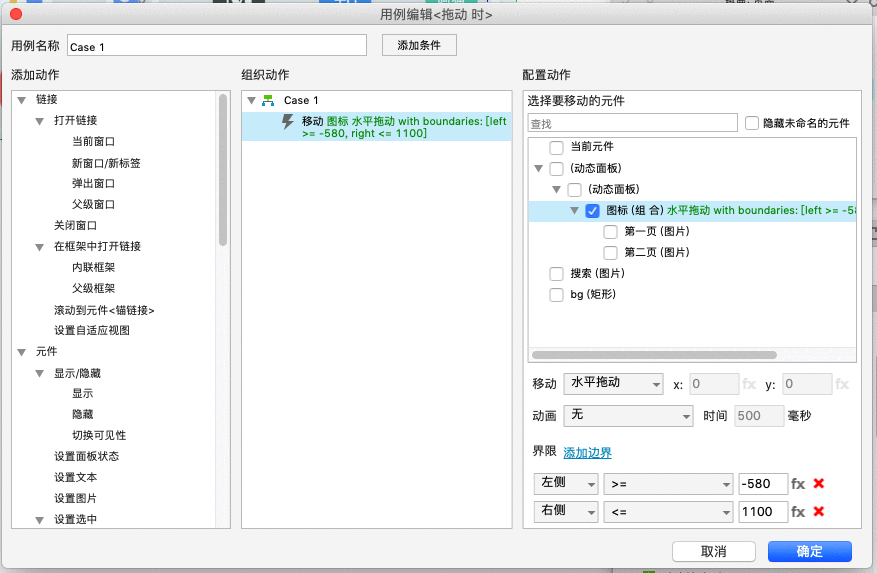Select the 父级框架 action
This screenshot has width=877, height=573.
[93, 289]
